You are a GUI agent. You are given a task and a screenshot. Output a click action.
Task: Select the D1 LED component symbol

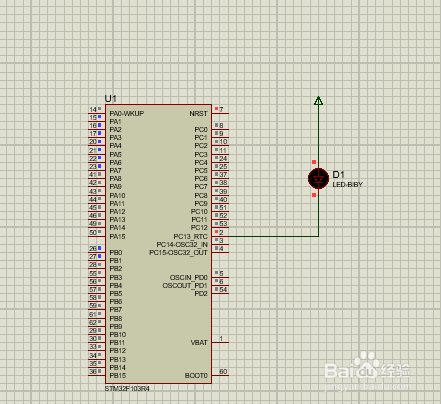click(318, 179)
